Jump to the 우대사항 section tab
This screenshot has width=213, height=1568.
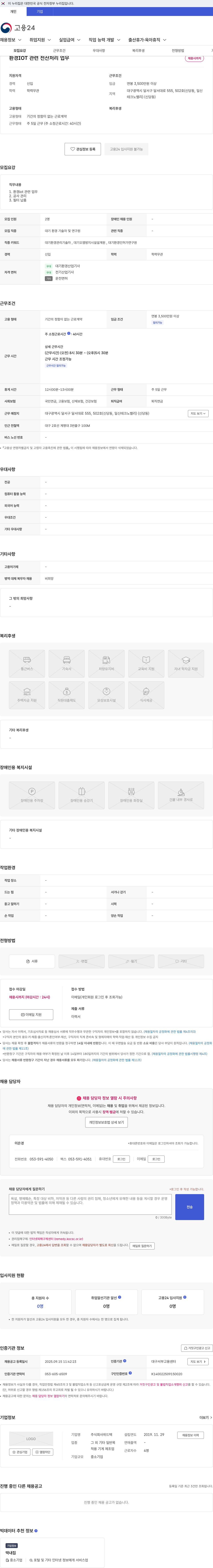(99, 51)
